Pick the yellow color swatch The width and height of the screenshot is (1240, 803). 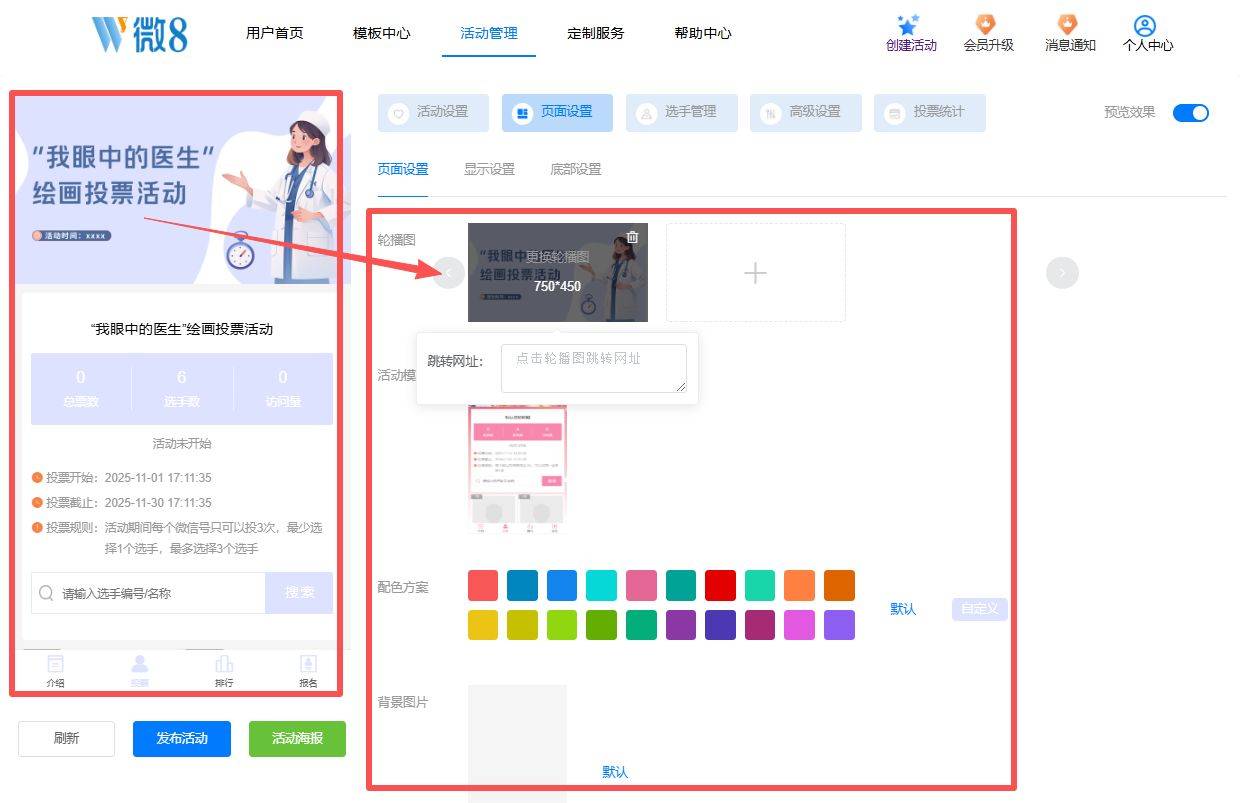point(483,625)
